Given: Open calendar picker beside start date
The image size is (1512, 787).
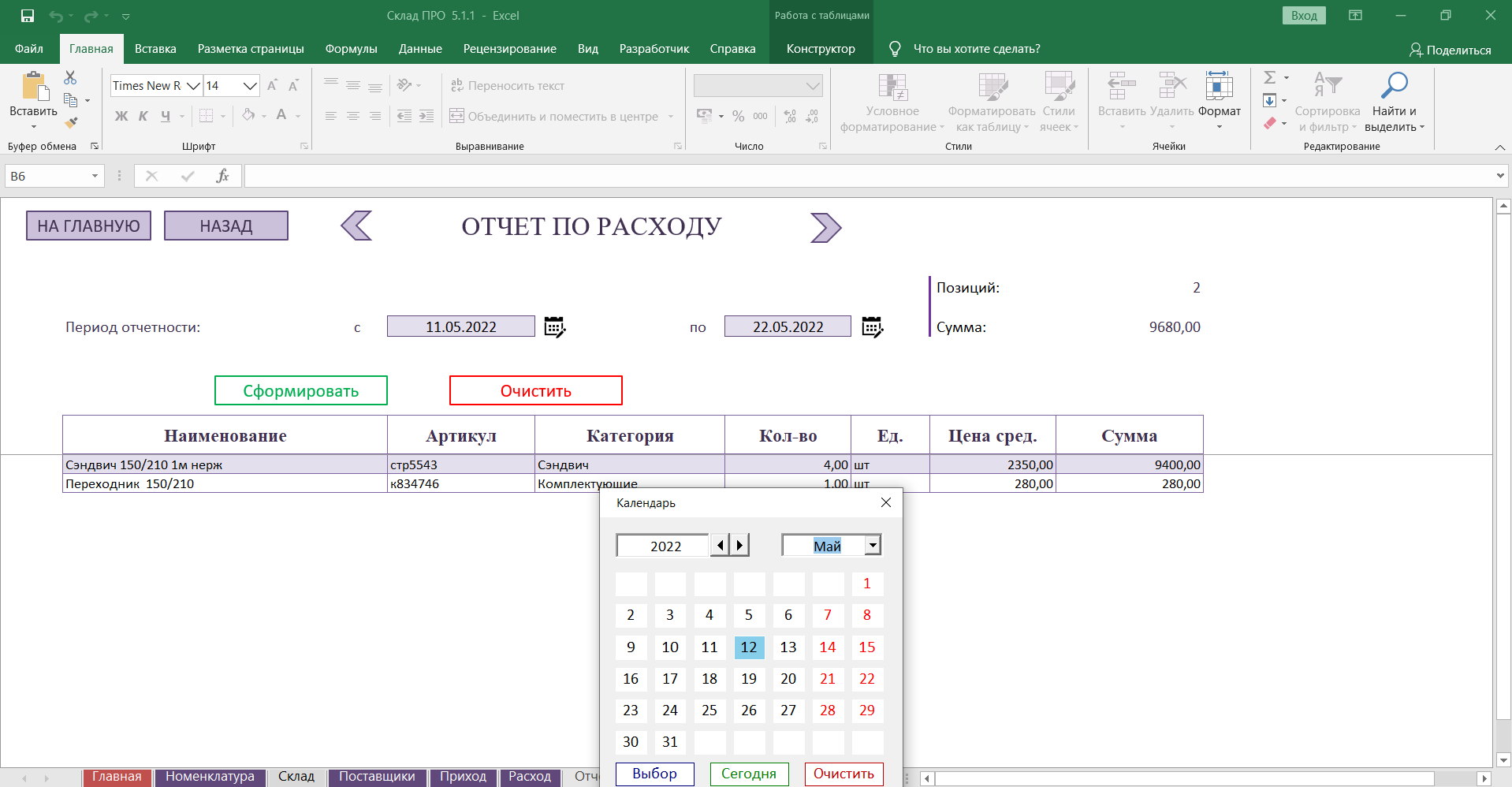Looking at the screenshot, I should (555, 326).
